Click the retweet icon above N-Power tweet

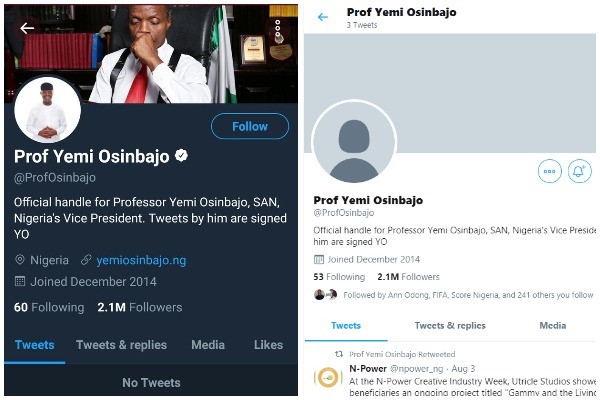click(339, 354)
